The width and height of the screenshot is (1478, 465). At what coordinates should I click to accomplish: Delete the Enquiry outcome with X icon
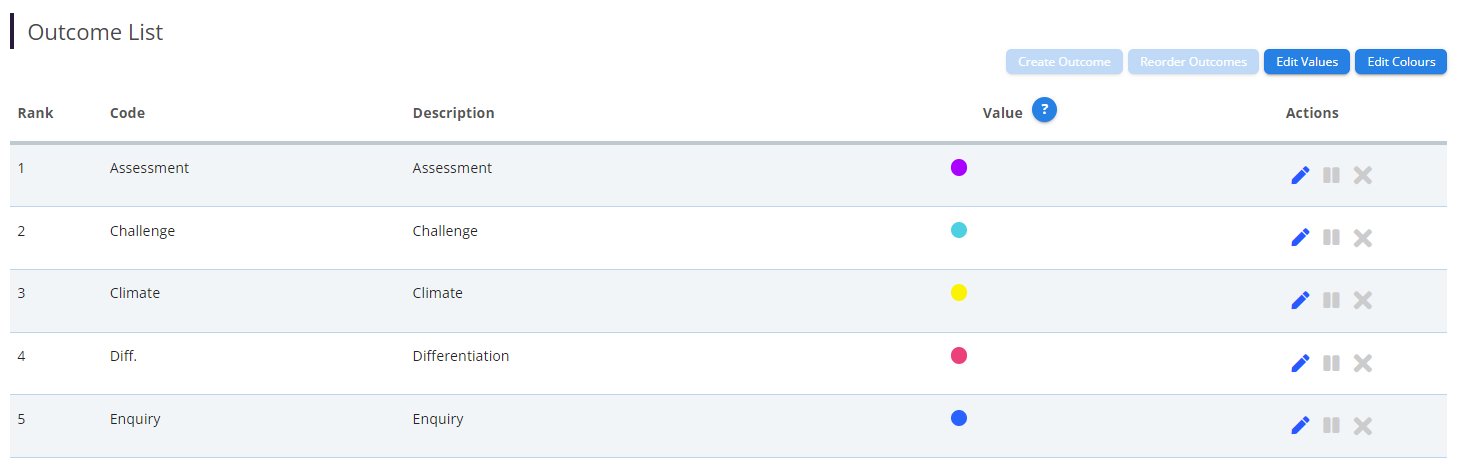click(1362, 426)
